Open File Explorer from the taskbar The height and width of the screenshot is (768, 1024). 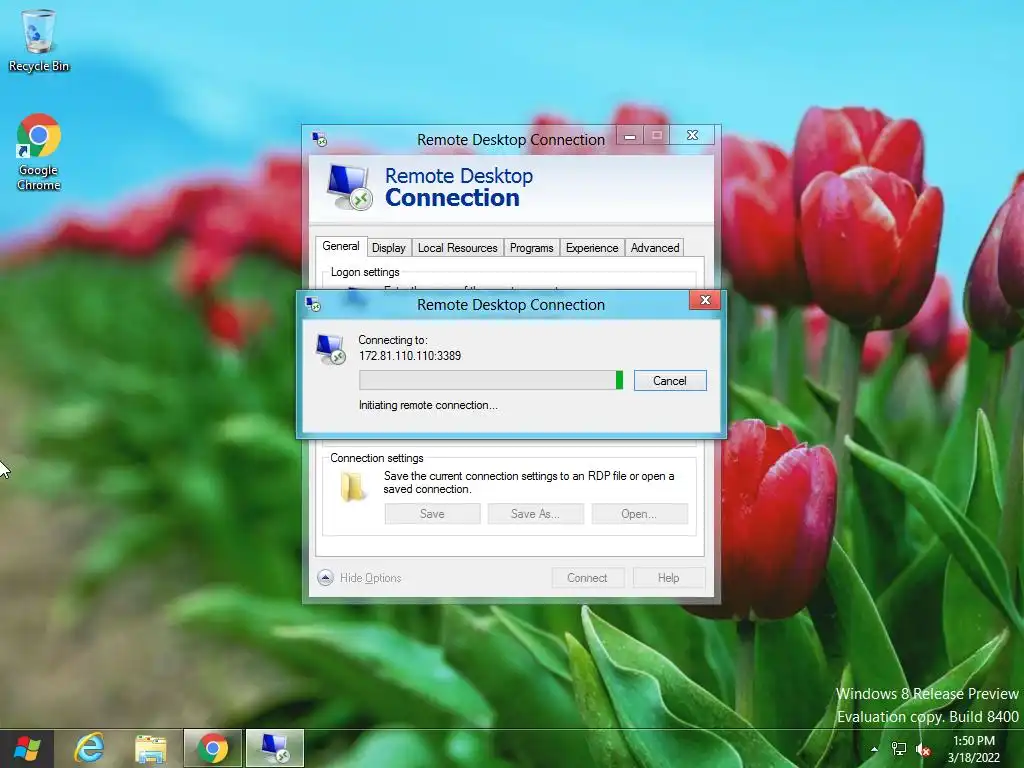coord(151,748)
